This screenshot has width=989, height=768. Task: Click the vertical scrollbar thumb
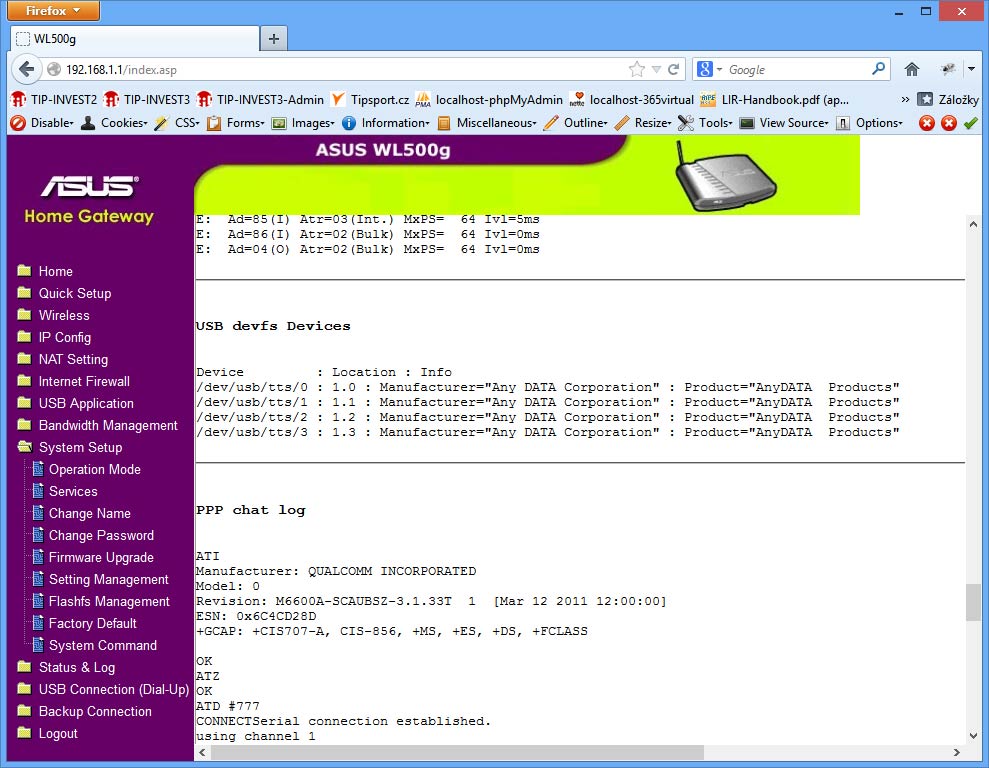click(x=973, y=603)
